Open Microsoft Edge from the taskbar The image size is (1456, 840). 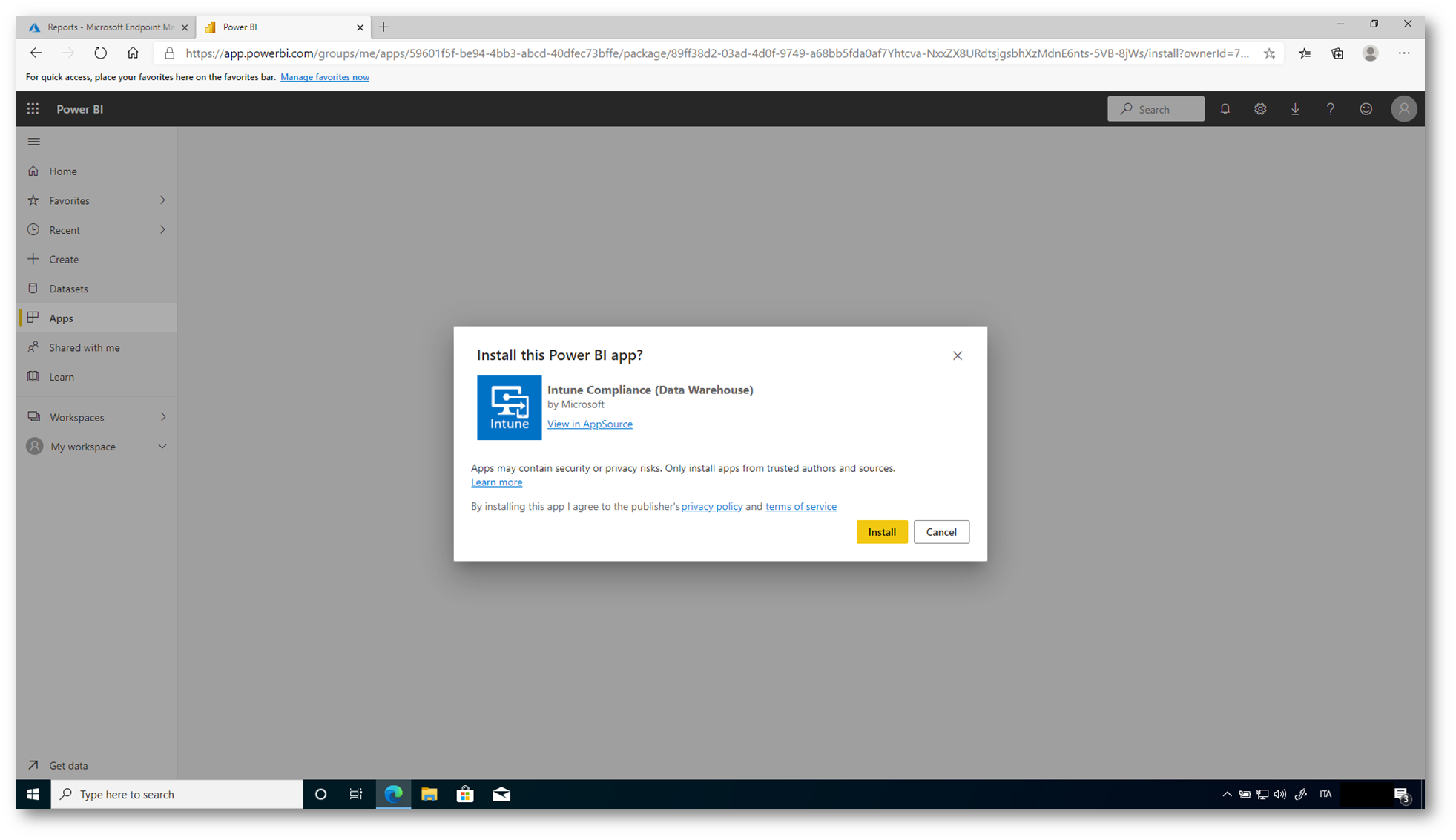(x=393, y=794)
